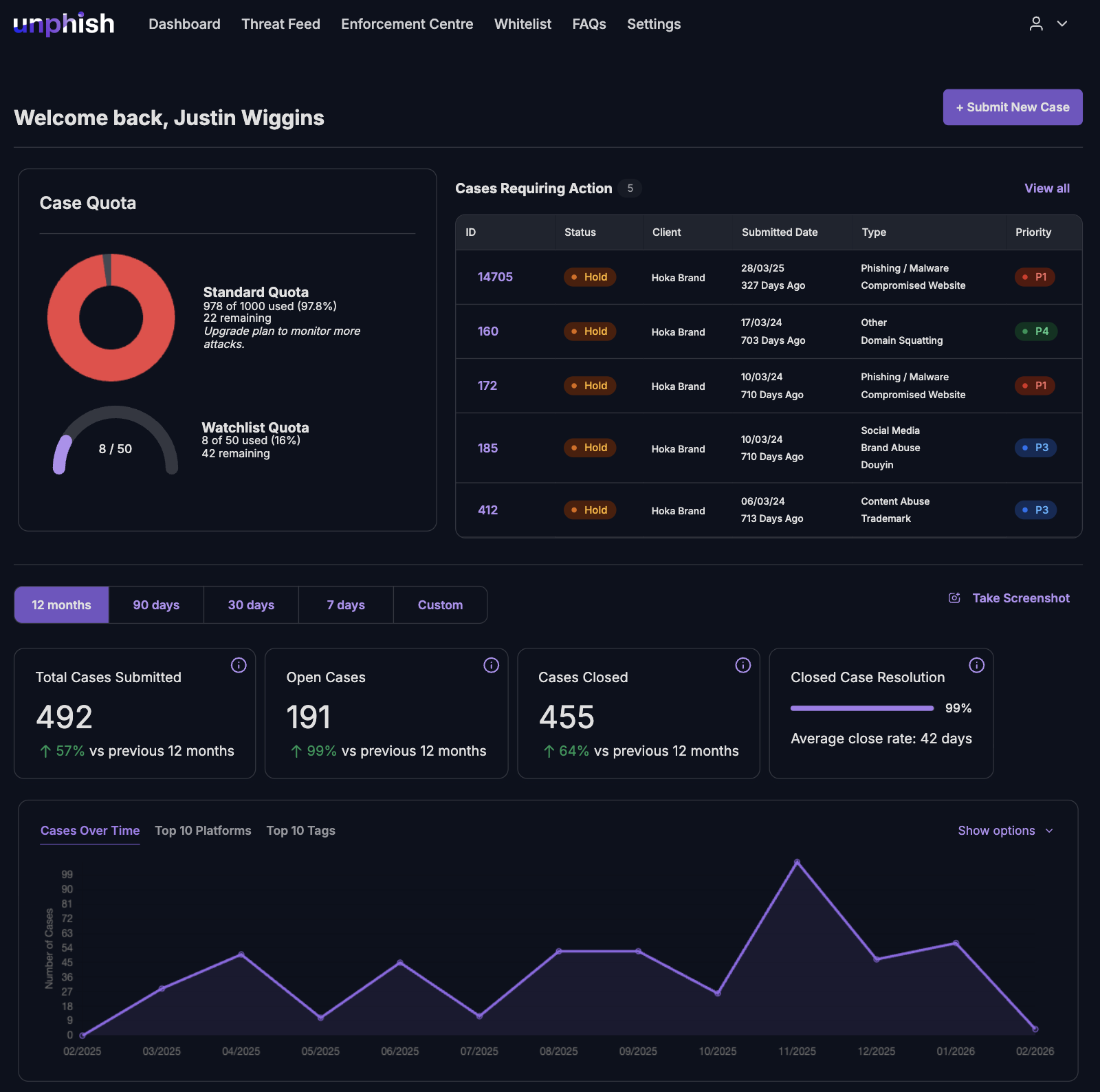Switch to the Top 10 Platforms tab
The width and height of the screenshot is (1100, 1092).
pyautogui.click(x=203, y=830)
